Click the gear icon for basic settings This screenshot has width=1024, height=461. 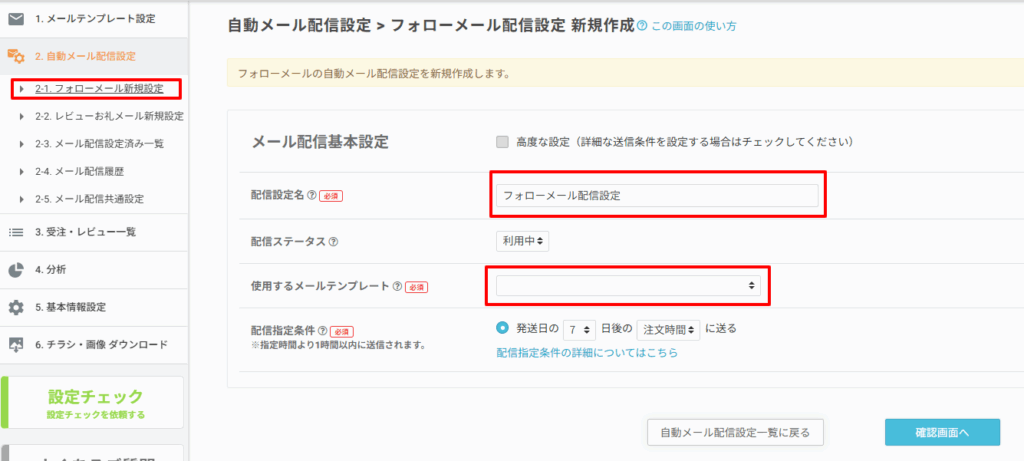coord(16,307)
